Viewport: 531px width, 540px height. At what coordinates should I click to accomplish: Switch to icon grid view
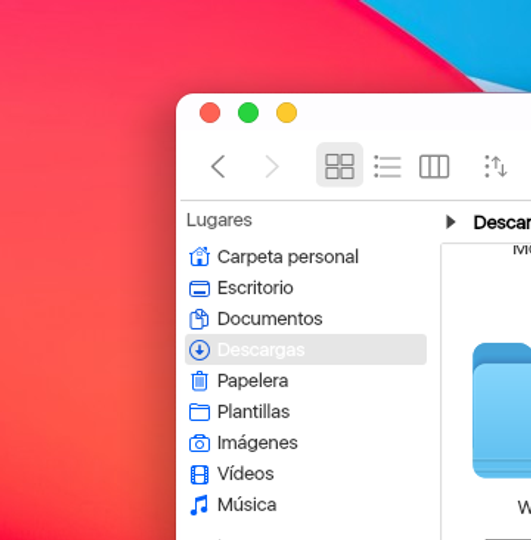[340, 166]
